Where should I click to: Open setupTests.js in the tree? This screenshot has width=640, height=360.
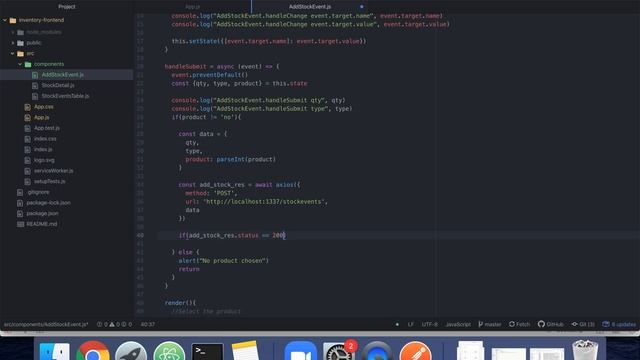tap(49, 181)
